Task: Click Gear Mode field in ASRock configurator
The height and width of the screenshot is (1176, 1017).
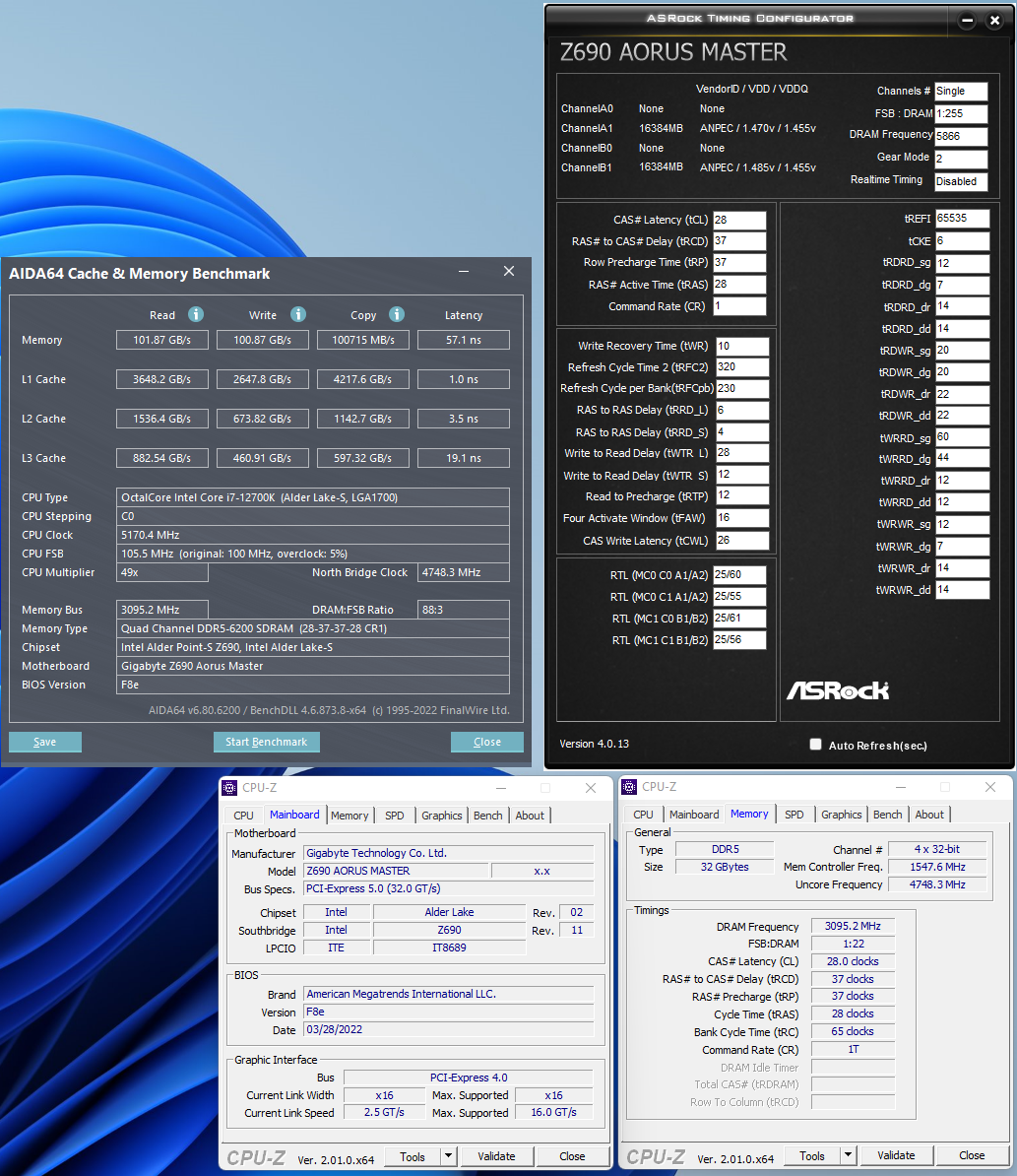Action: 961,159
